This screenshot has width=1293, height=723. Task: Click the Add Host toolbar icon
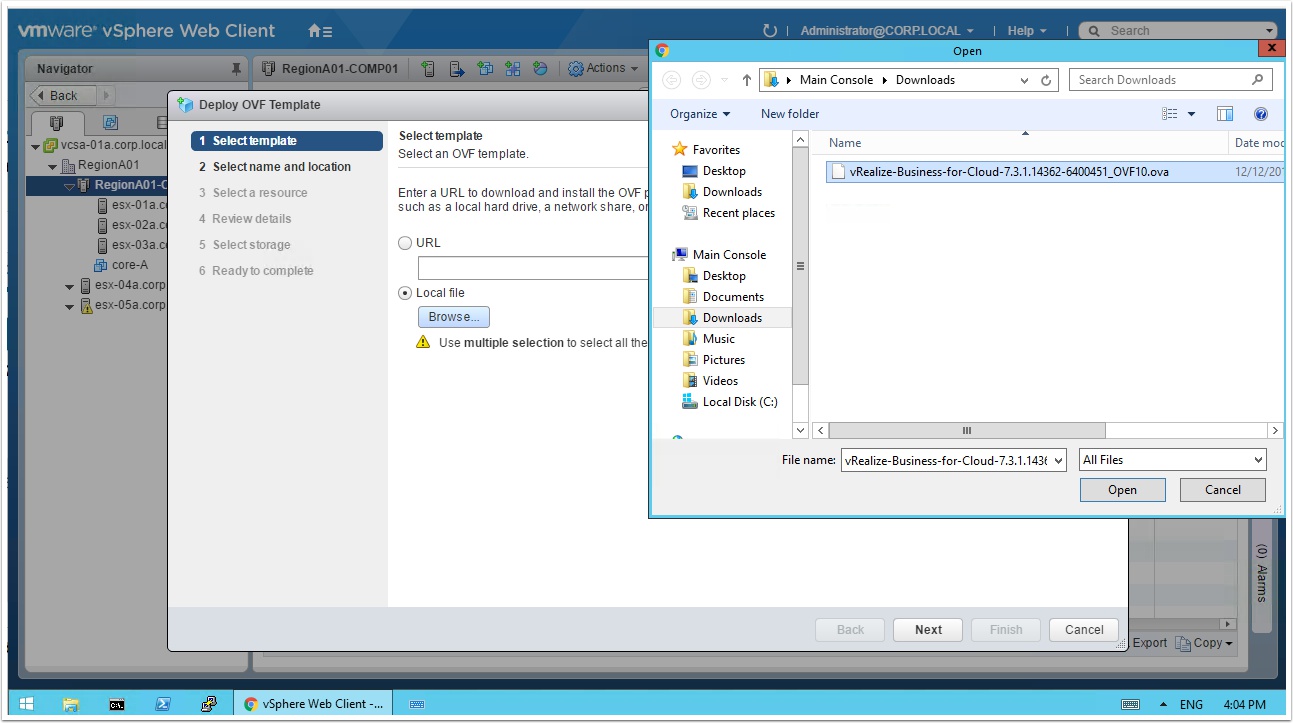(428, 69)
